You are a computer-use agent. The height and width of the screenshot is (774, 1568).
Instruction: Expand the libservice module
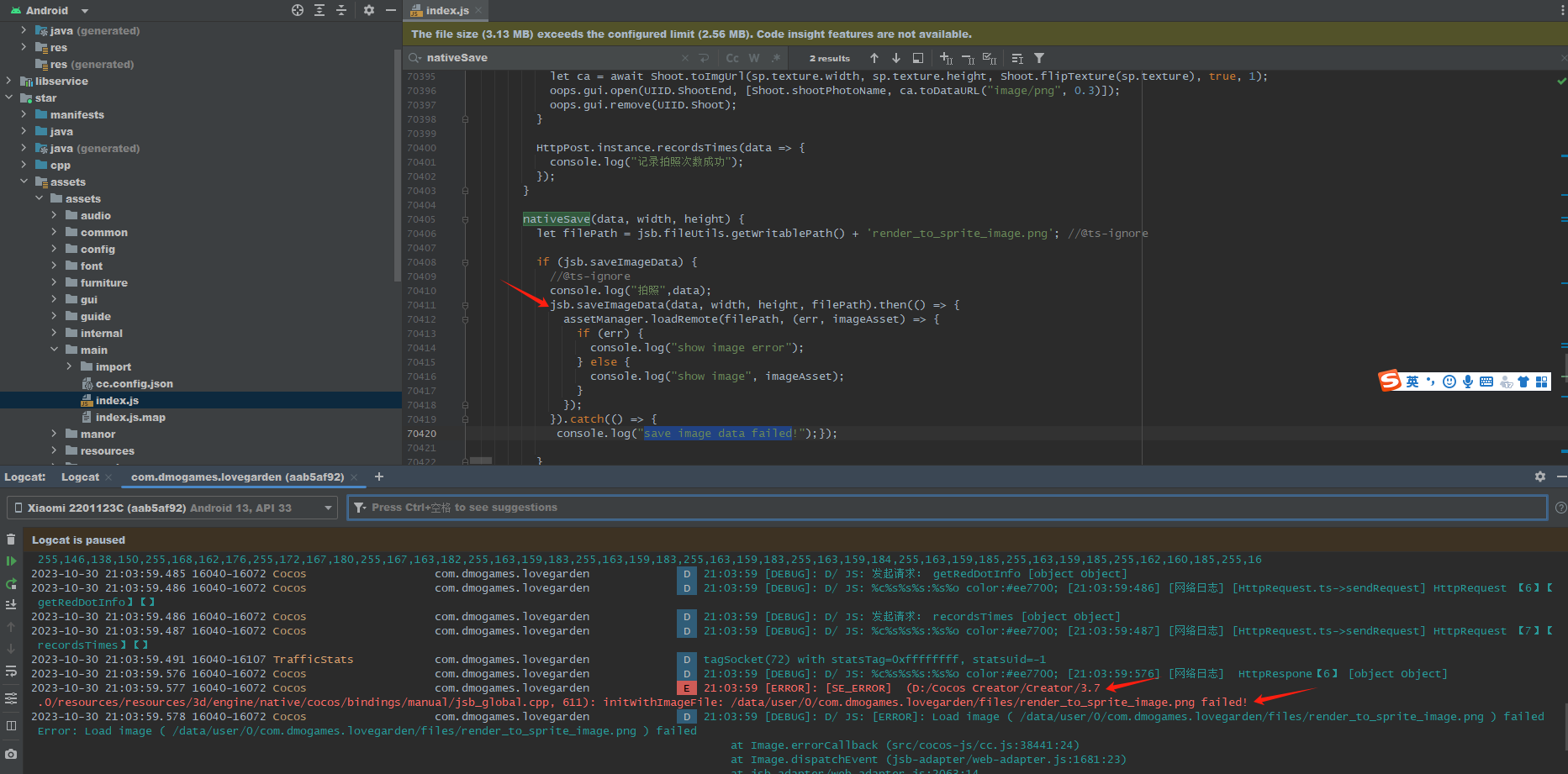point(8,82)
